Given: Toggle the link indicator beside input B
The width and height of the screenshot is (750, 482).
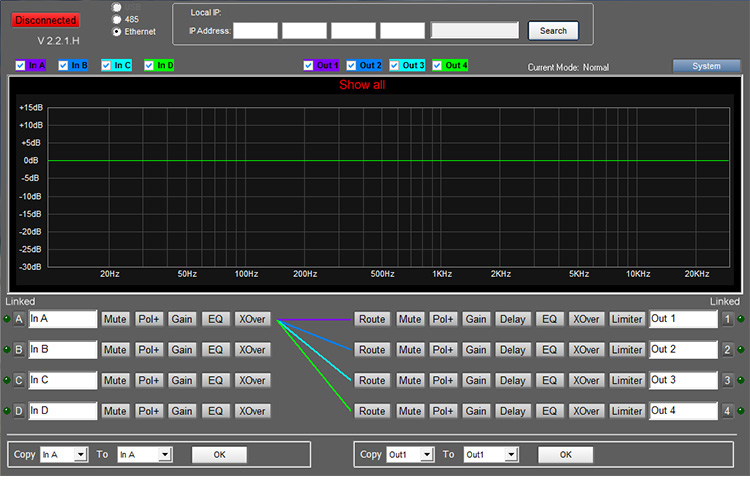Looking at the screenshot, I should 7,350.
